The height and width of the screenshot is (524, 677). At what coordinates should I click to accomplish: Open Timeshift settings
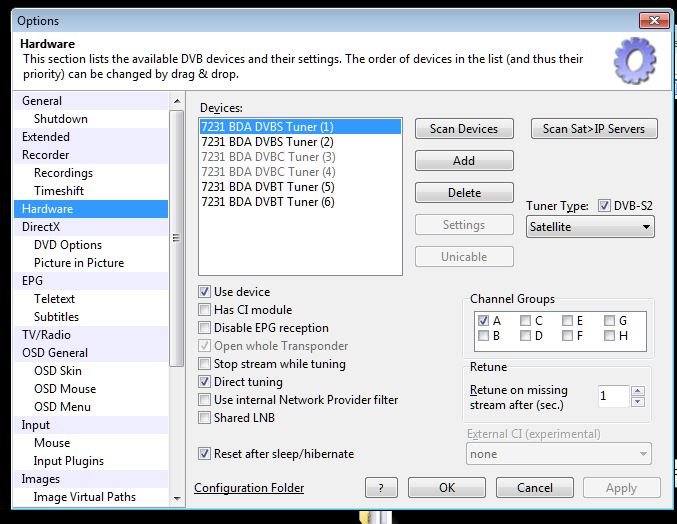91,191
